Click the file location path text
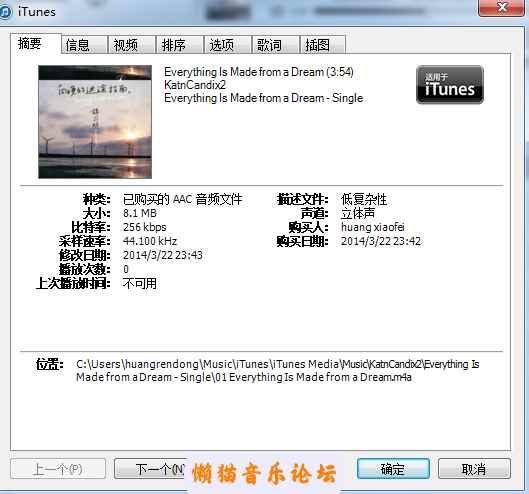This screenshot has height=494, width=529. [x=277, y=370]
